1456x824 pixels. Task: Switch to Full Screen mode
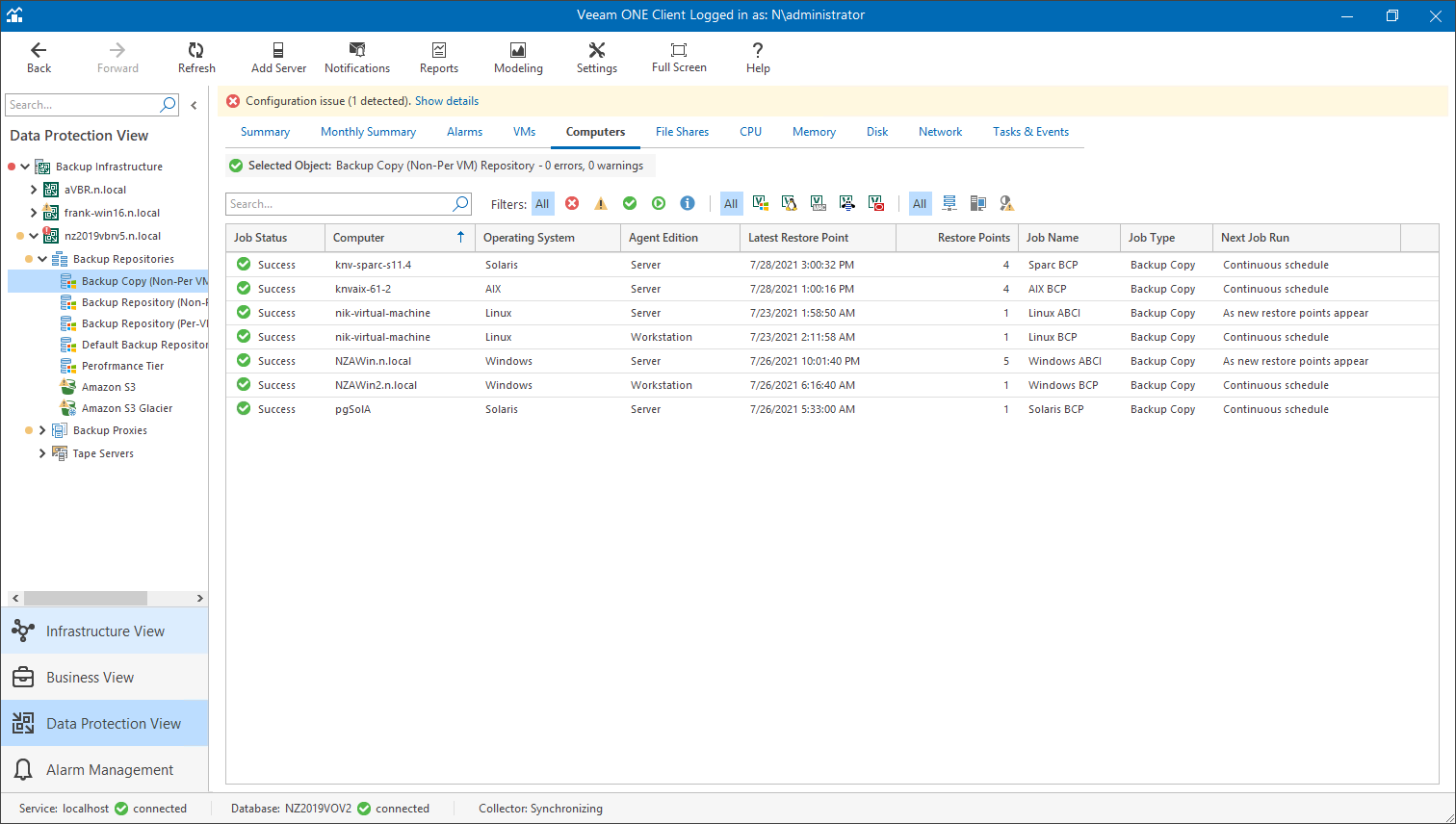coord(679,58)
